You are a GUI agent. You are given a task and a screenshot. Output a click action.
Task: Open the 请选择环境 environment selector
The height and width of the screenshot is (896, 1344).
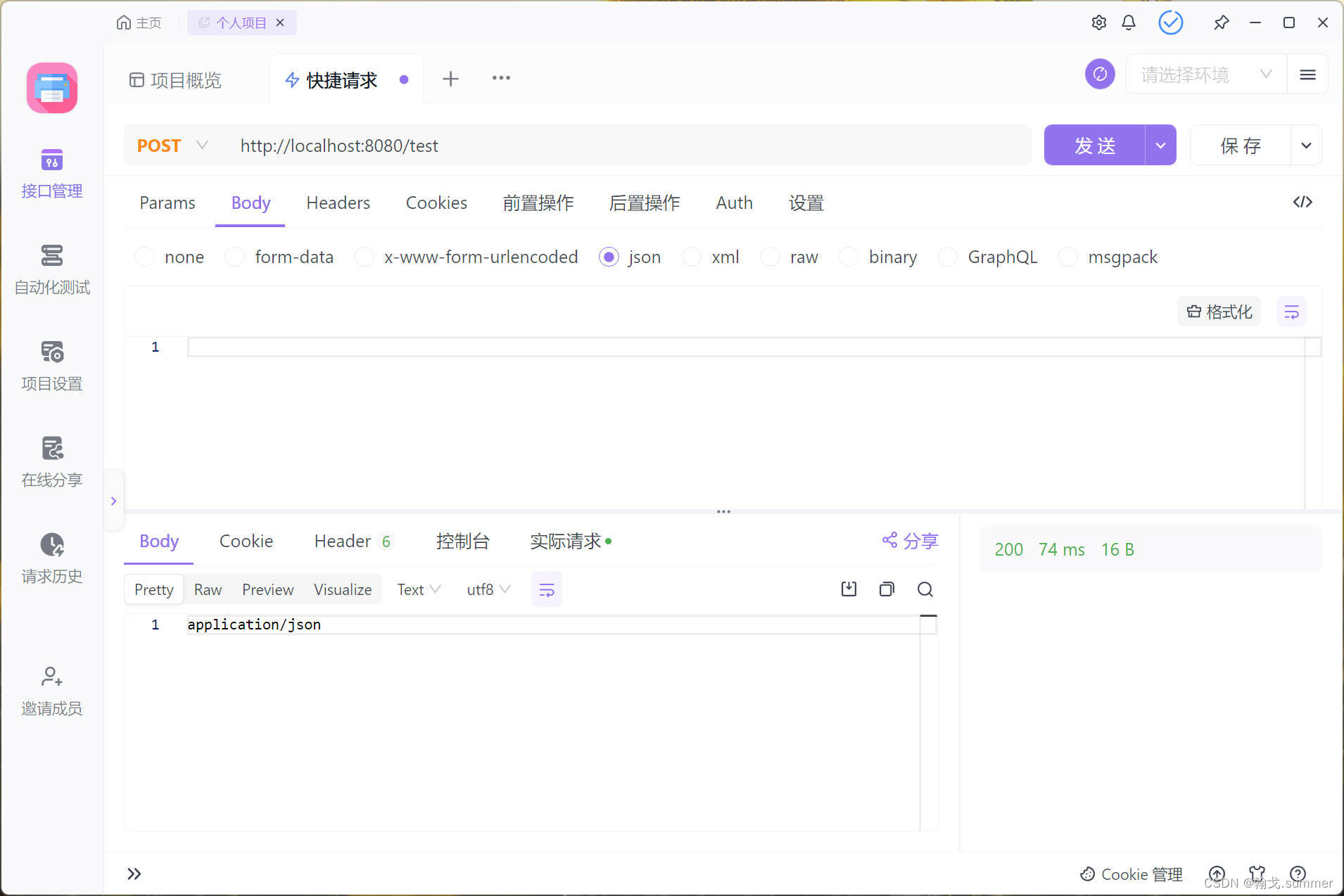[x=1205, y=75]
